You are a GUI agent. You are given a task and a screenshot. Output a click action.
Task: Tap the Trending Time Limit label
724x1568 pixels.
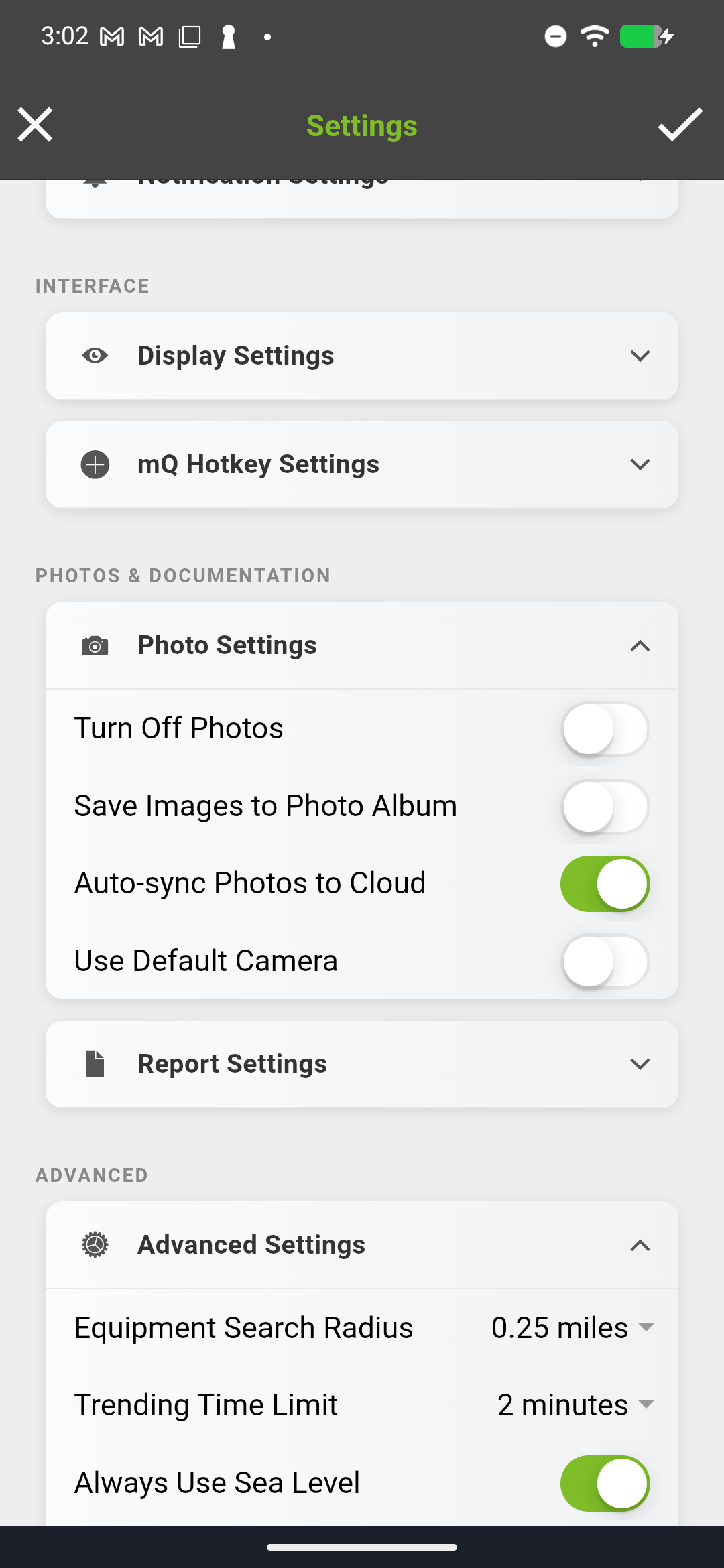point(206,1405)
